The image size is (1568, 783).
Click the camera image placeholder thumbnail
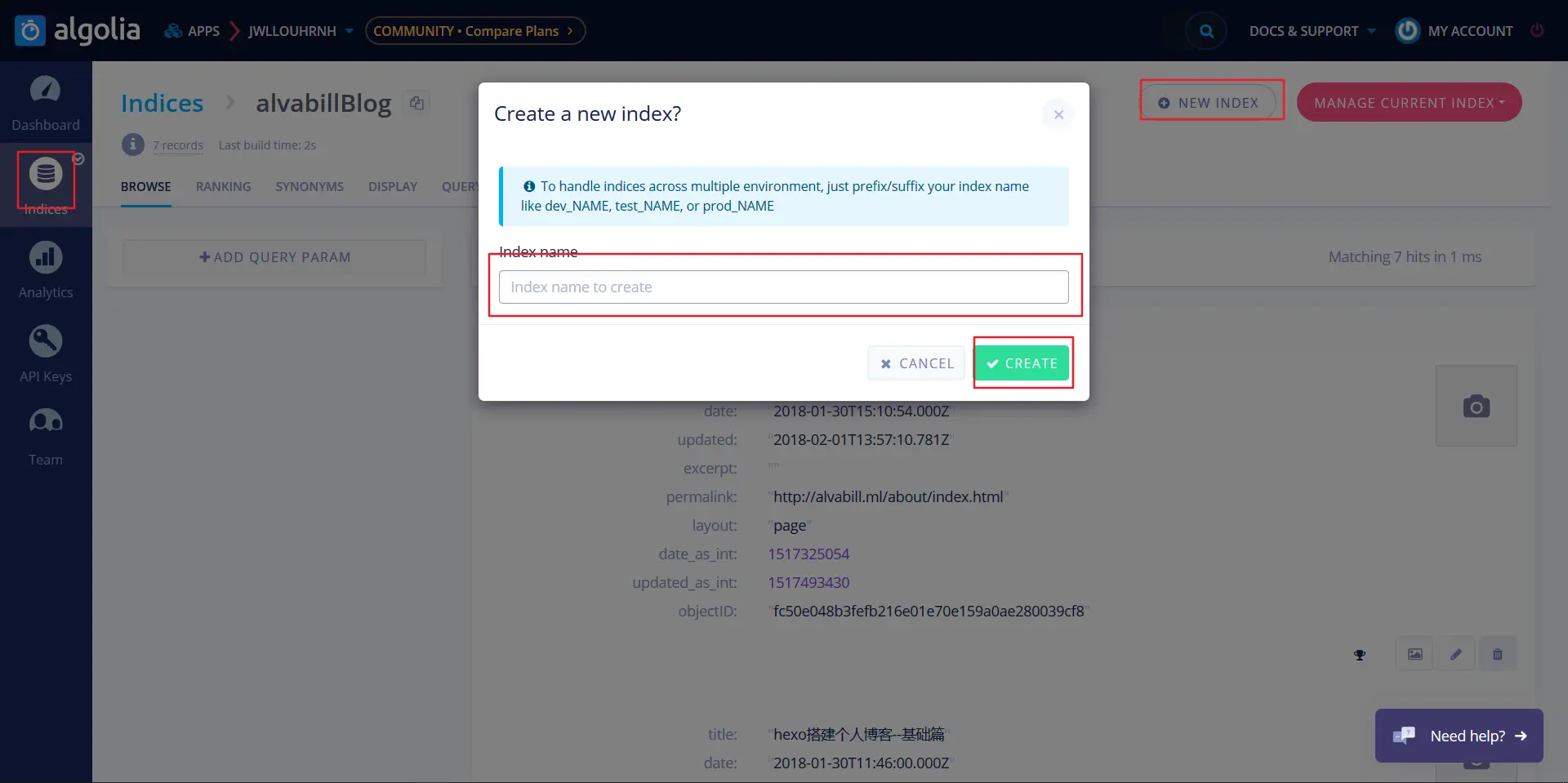(1477, 406)
